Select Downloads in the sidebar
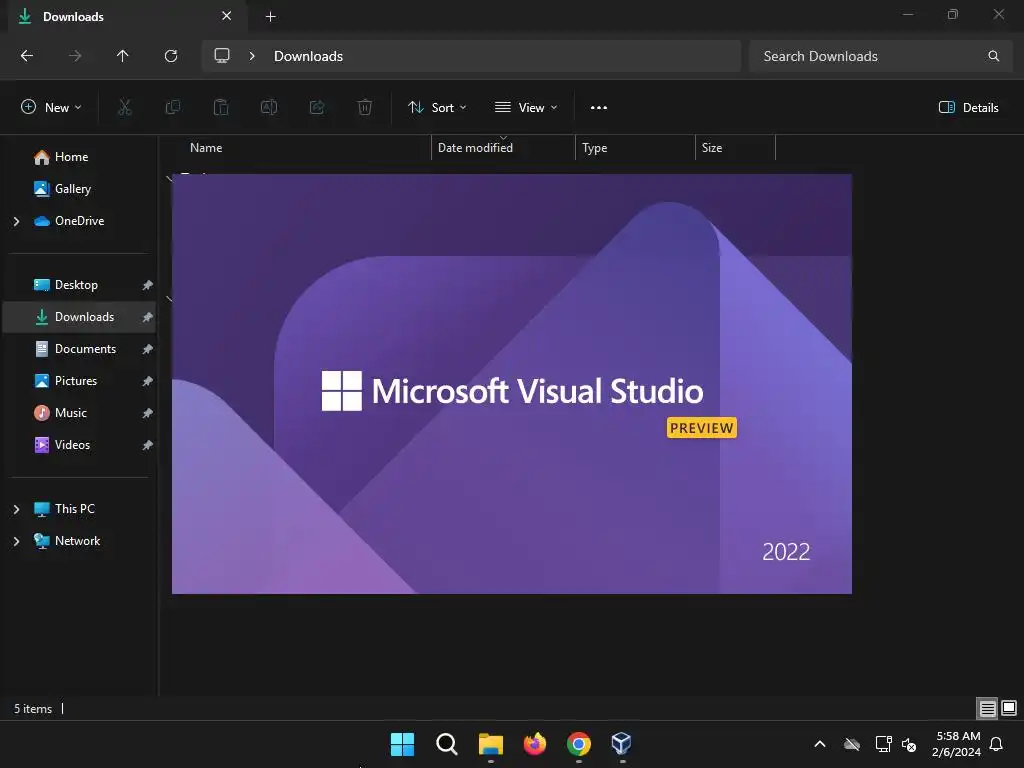This screenshot has height=768, width=1024. coord(80,317)
